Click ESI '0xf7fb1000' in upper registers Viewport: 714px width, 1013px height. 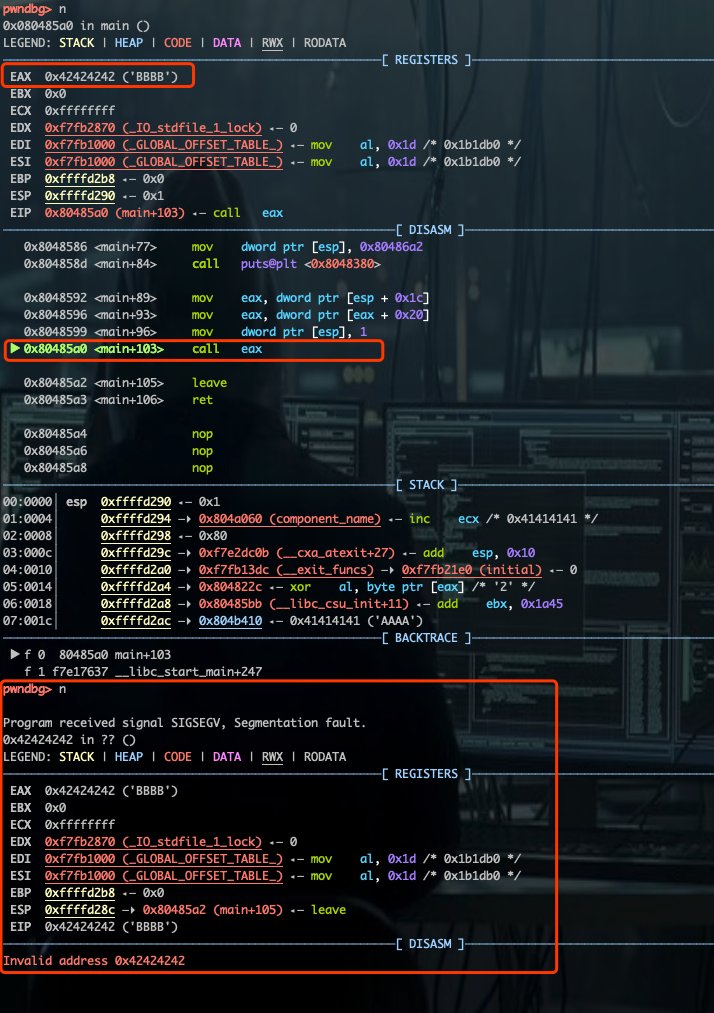(x=79, y=162)
